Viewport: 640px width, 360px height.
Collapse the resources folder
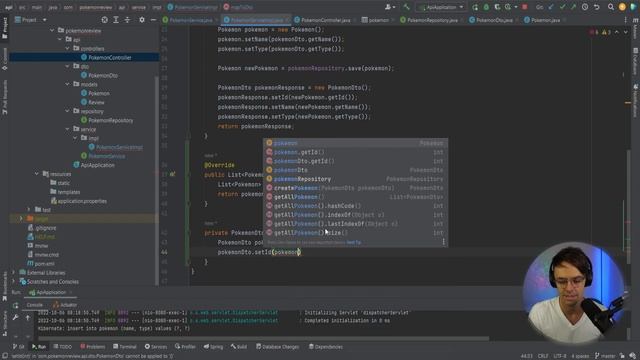37,174
